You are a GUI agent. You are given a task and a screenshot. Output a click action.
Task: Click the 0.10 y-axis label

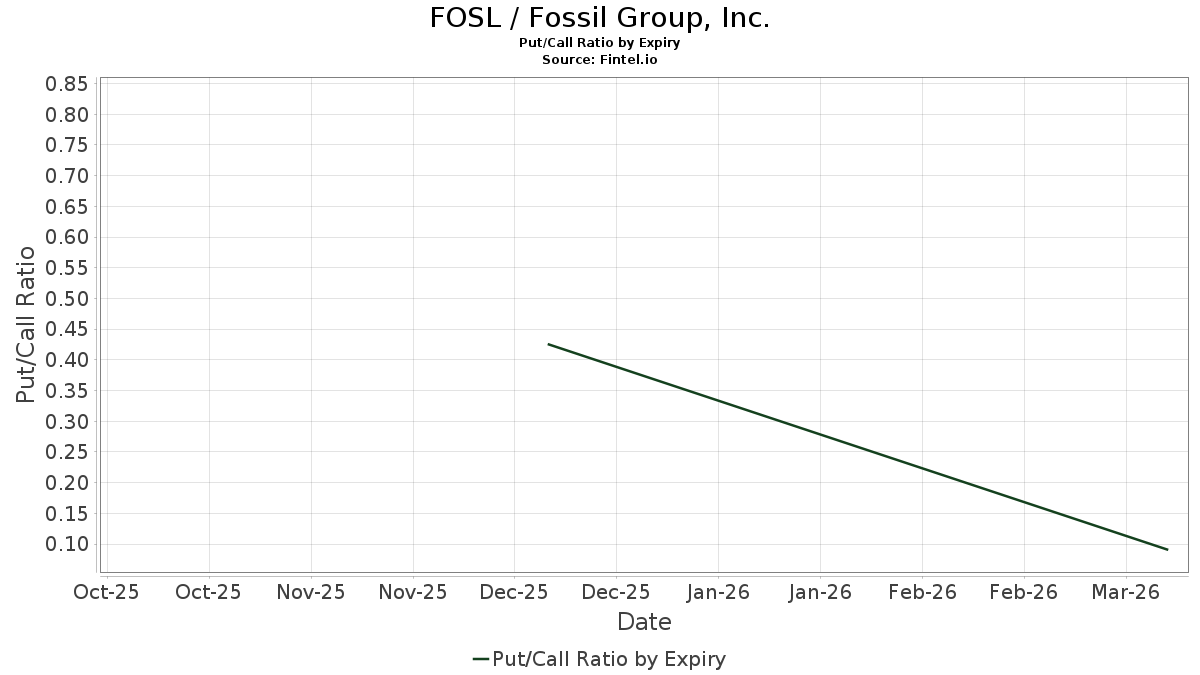point(68,544)
